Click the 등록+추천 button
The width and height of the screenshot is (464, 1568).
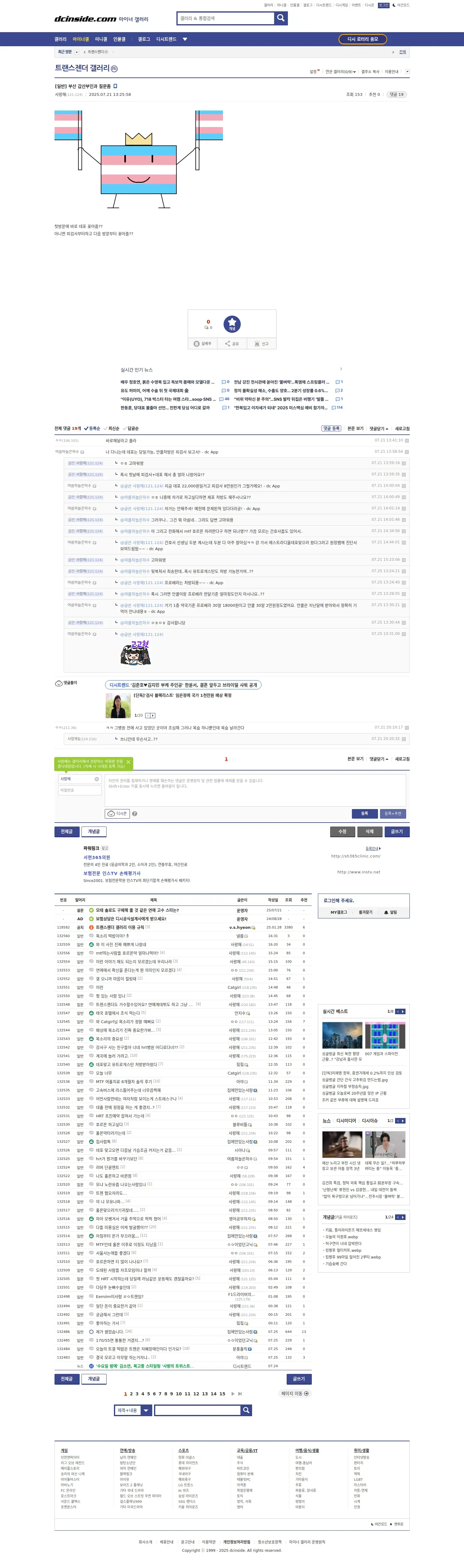click(393, 813)
